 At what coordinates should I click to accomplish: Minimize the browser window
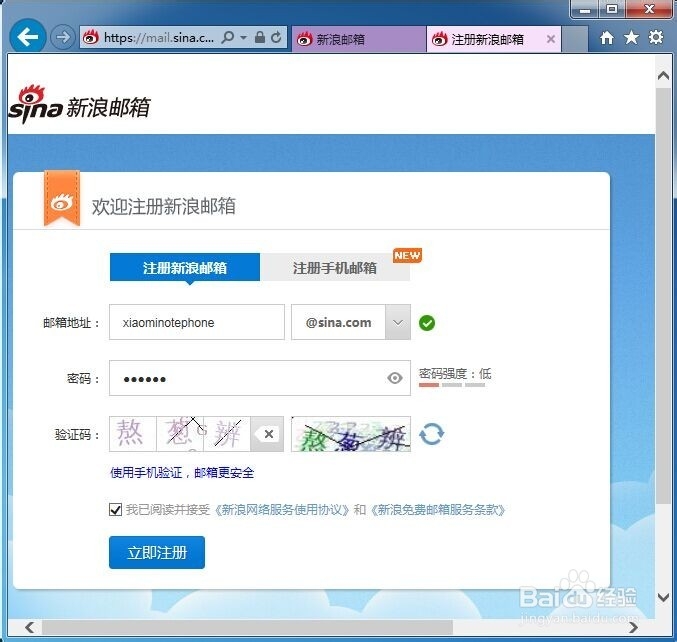coord(585,9)
